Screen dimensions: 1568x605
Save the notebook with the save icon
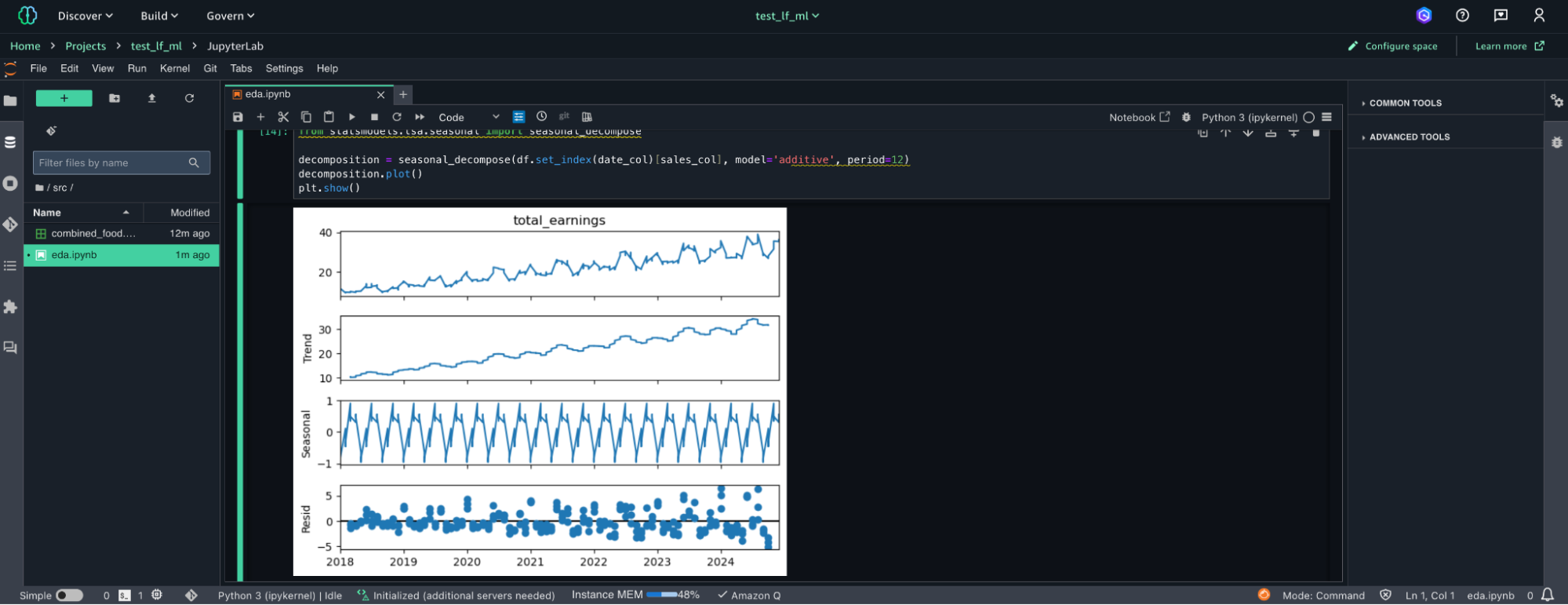238,117
